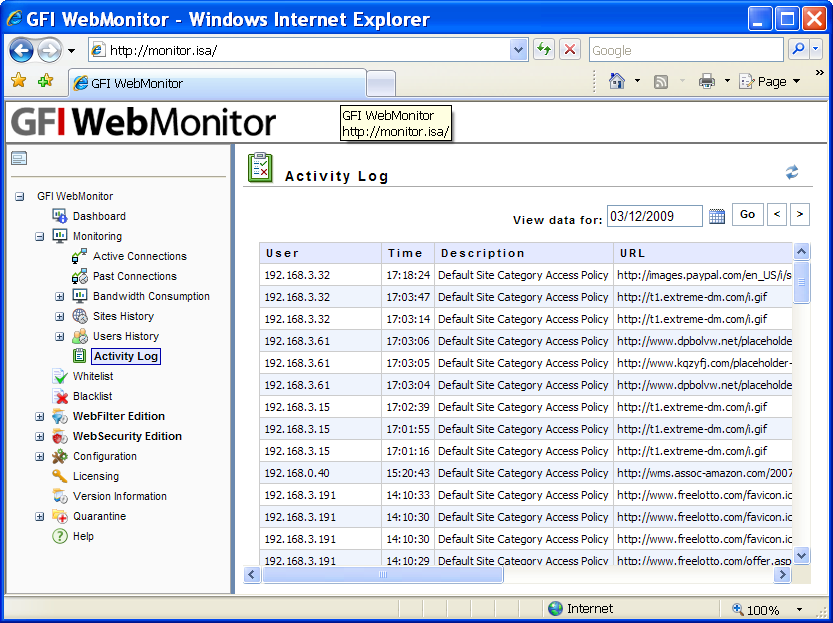Screen dimensions: 833x623
Task: Expand the WebFilter Edition node
Action: 40,417
